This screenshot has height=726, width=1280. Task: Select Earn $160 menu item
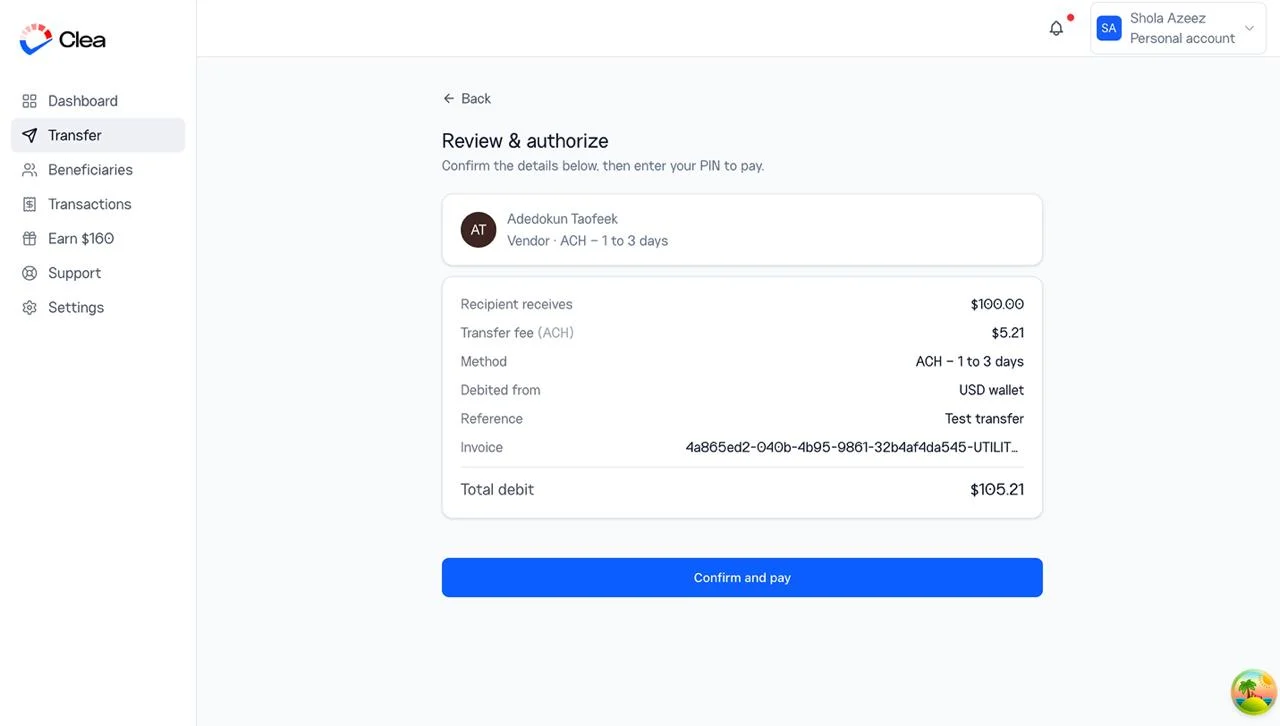(x=98, y=239)
